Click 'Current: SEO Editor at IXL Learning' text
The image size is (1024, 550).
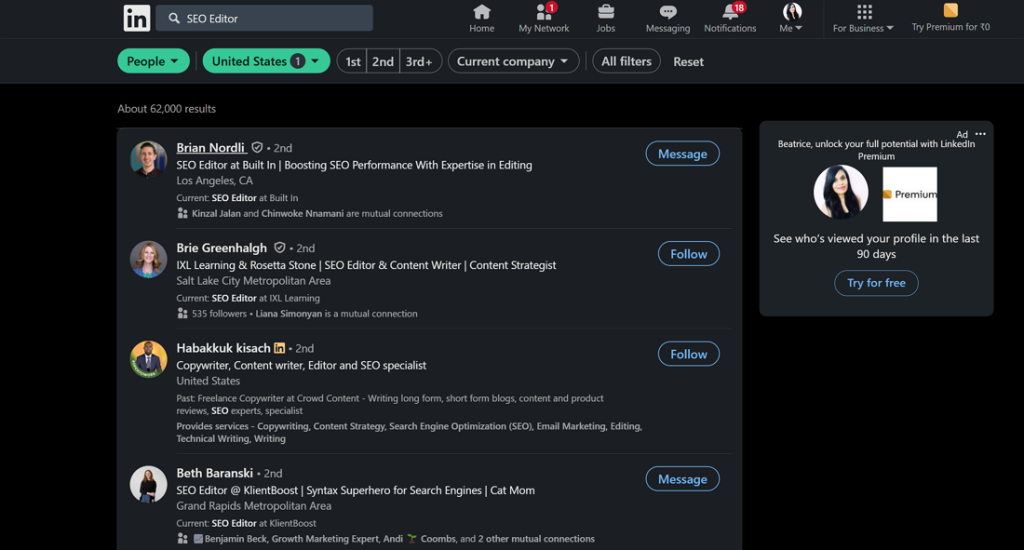(x=248, y=298)
